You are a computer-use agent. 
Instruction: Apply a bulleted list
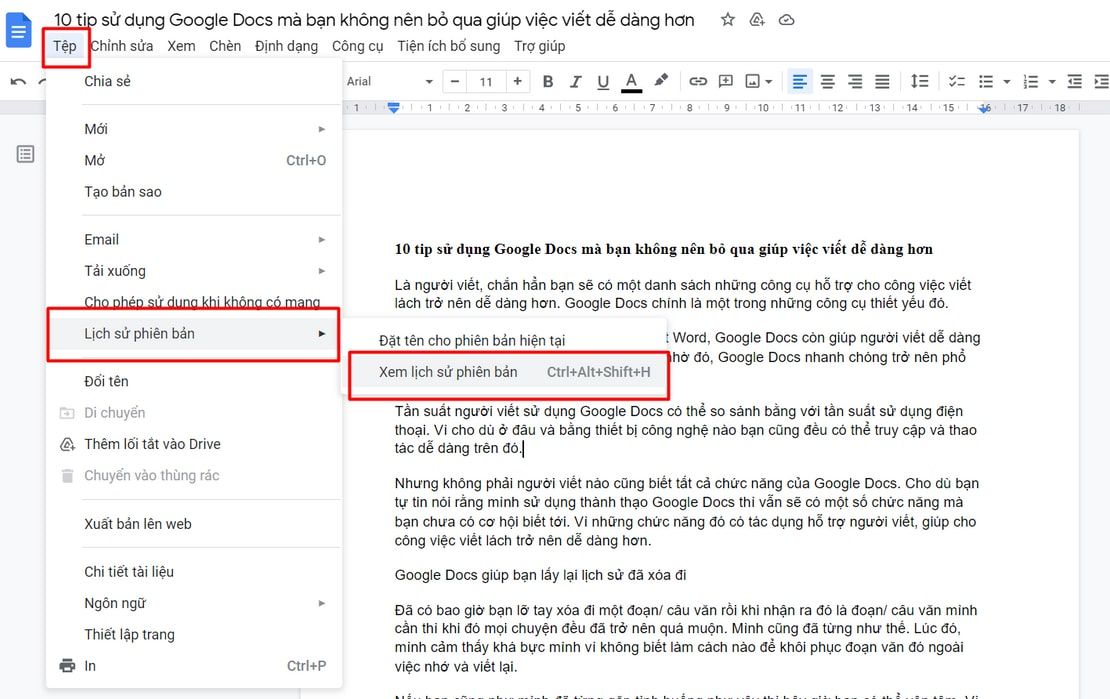pyautogui.click(x=985, y=81)
